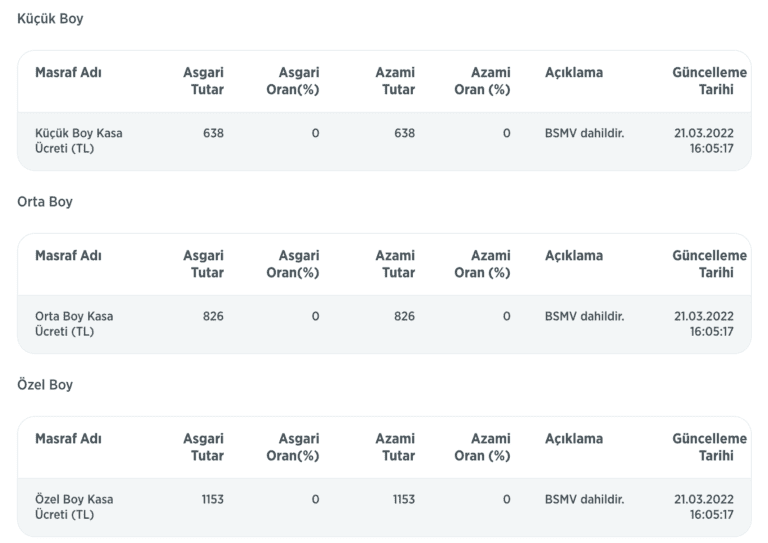The image size is (768, 543).
Task: Click the 638 value under Asgari Tutar
Action: [x=212, y=133]
